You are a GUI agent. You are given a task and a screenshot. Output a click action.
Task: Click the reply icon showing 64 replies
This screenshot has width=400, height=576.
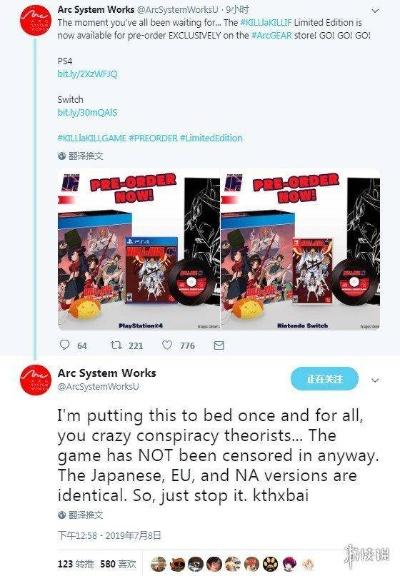coord(64,345)
